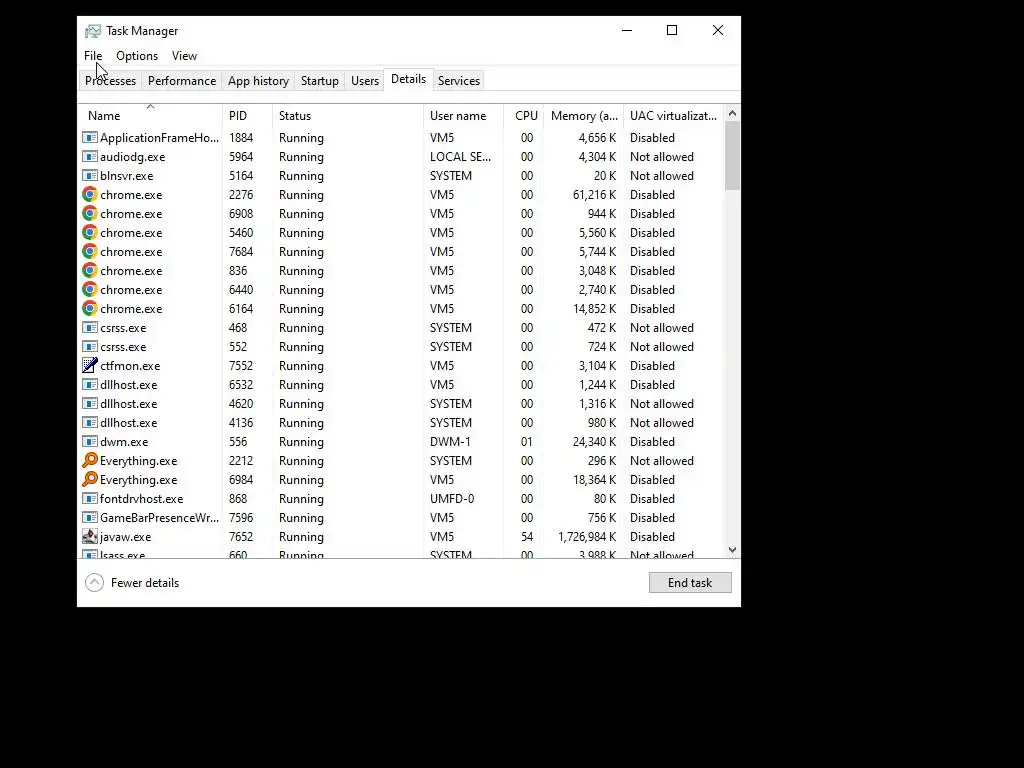The image size is (1024, 768).
Task: Click the scrollbar down arrow
Action: click(732, 550)
